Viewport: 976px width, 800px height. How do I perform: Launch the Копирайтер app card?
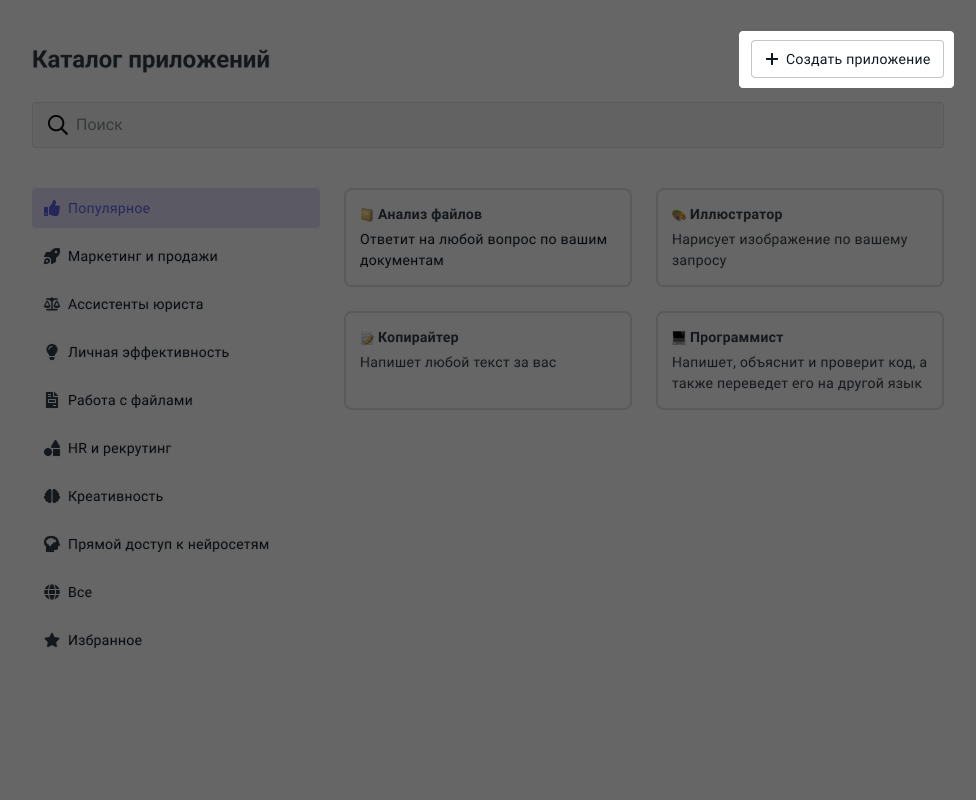(x=488, y=360)
